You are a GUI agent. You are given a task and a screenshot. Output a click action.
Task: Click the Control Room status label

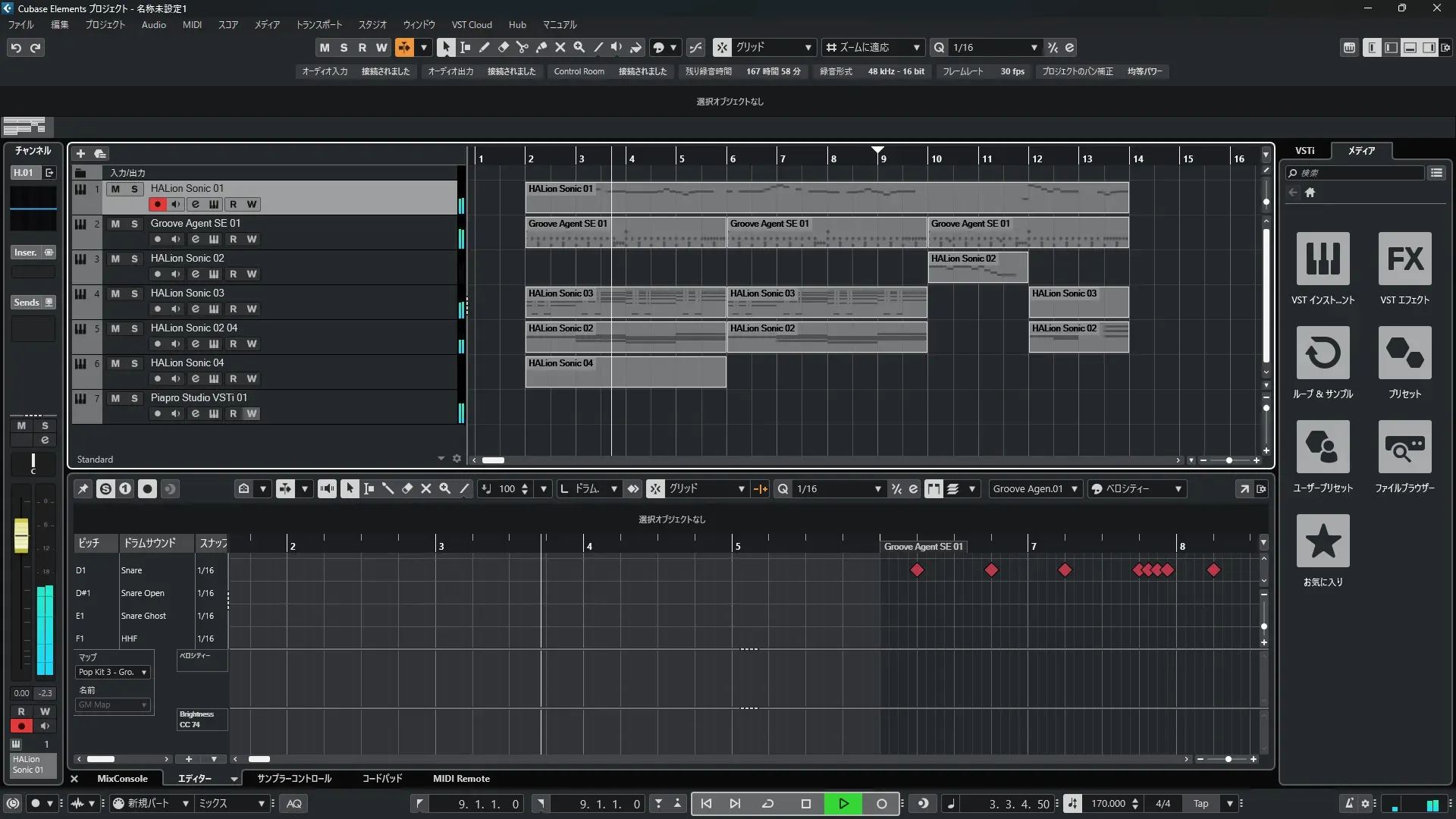click(x=579, y=71)
